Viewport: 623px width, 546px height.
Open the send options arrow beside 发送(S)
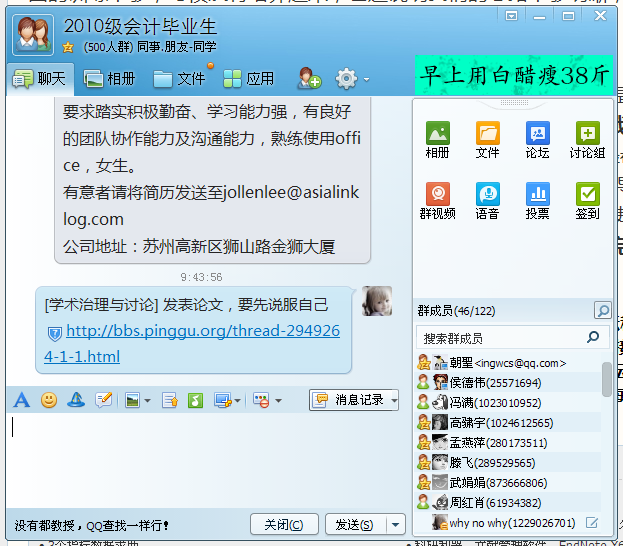(395, 525)
